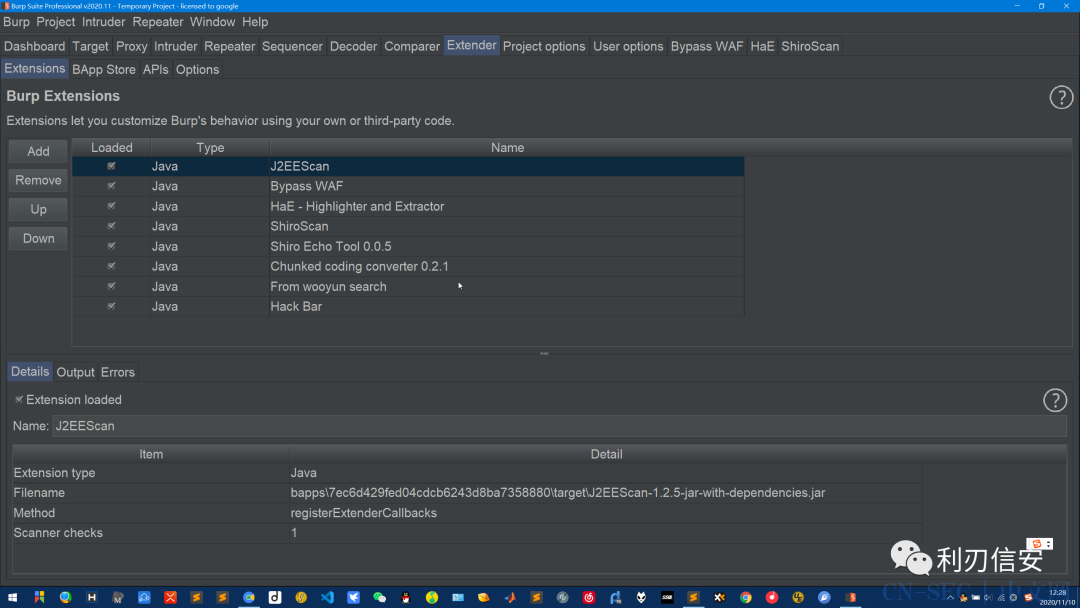Open QQ penguin icon in taskbar
This screenshot has width=1080, height=608.
tap(406, 597)
